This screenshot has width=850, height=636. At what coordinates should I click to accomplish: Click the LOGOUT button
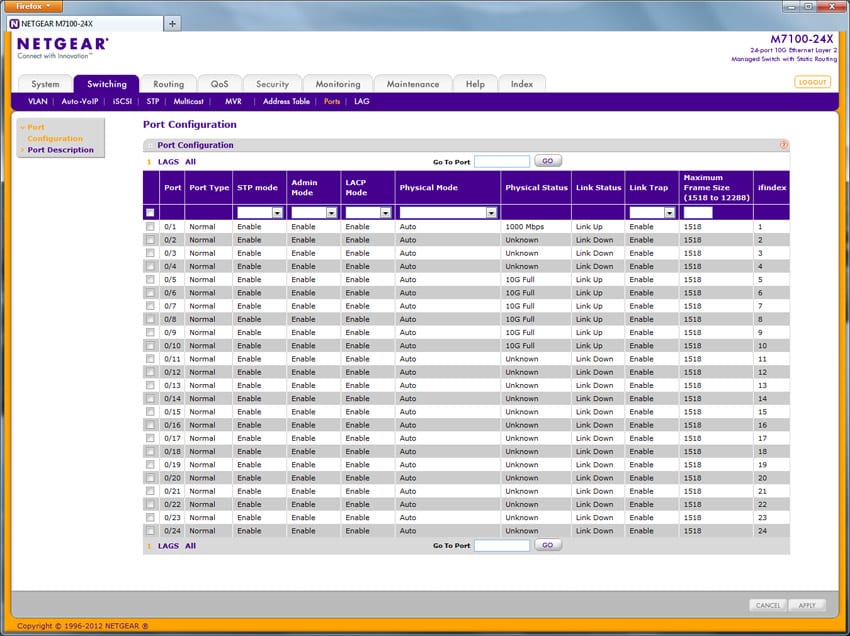click(812, 82)
